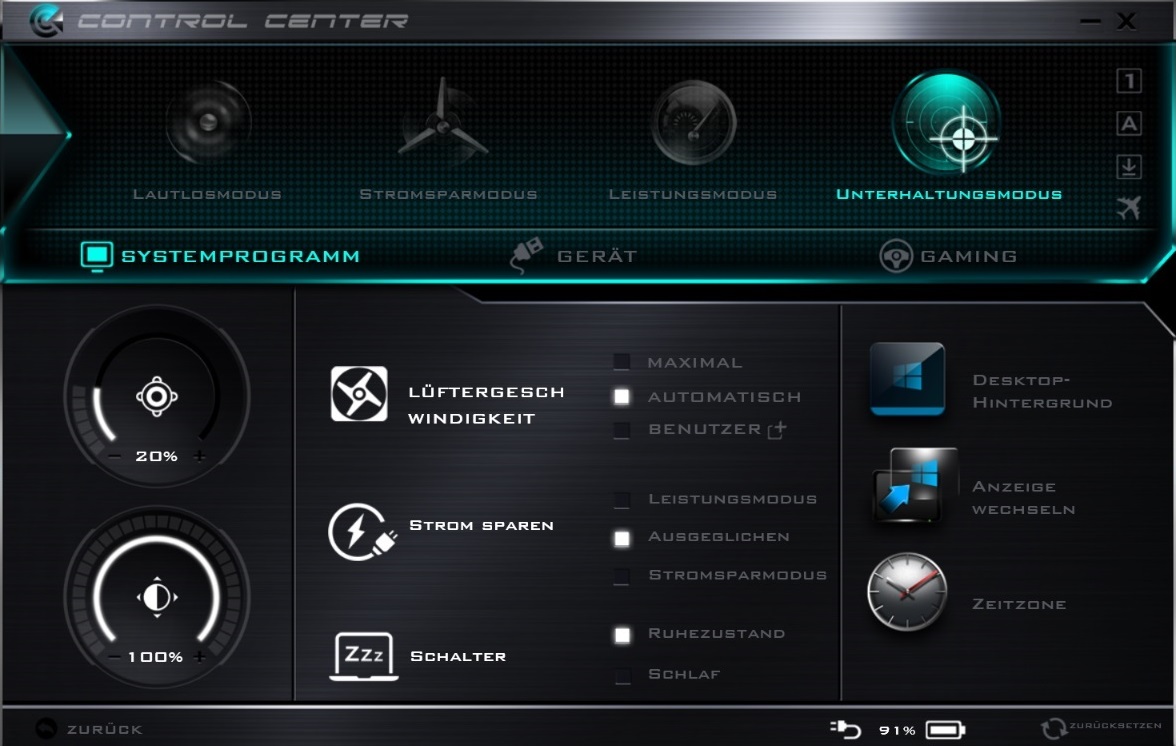Open Benutzer custom fan settings plus icon
The width and height of the screenshot is (1176, 746).
coord(777,430)
